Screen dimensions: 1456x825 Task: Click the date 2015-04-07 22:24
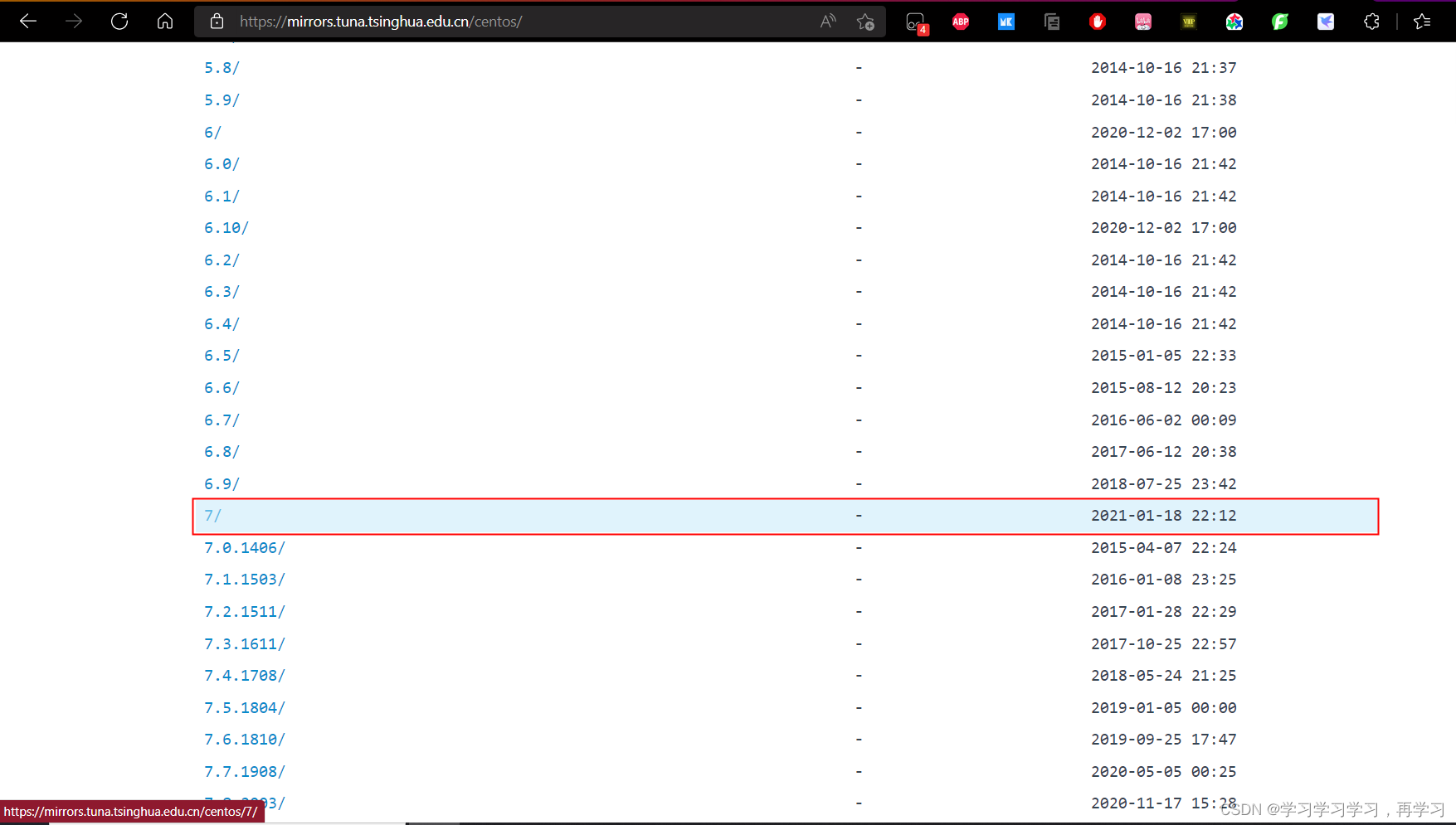(x=1163, y=548)
